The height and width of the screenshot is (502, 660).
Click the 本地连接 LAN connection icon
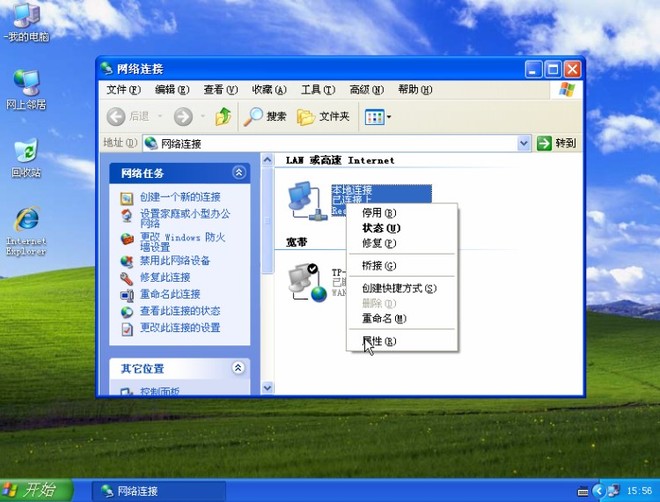pos(306,201)
